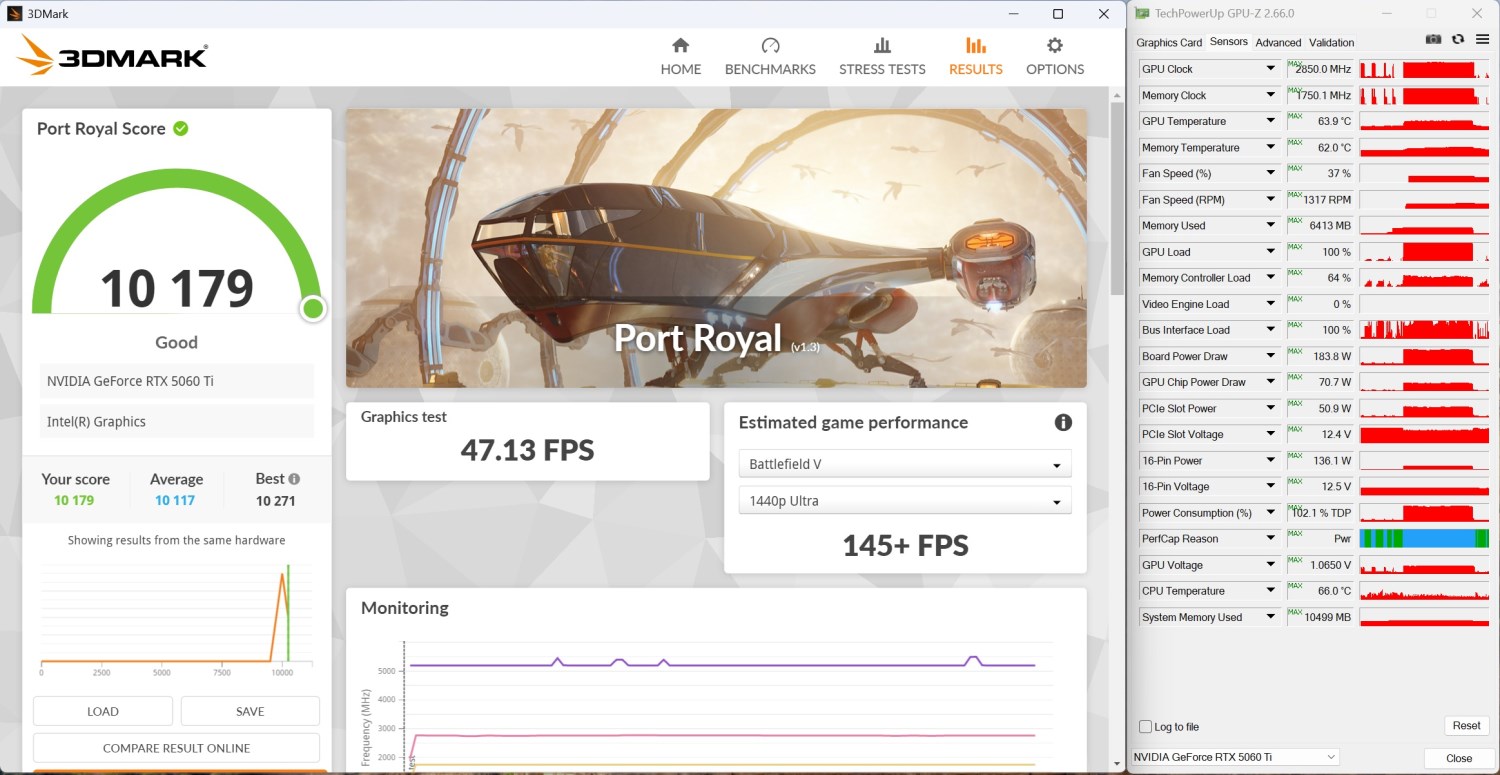Expand the GPU Temperature sensor dropdown

[x=1271, y=121]
